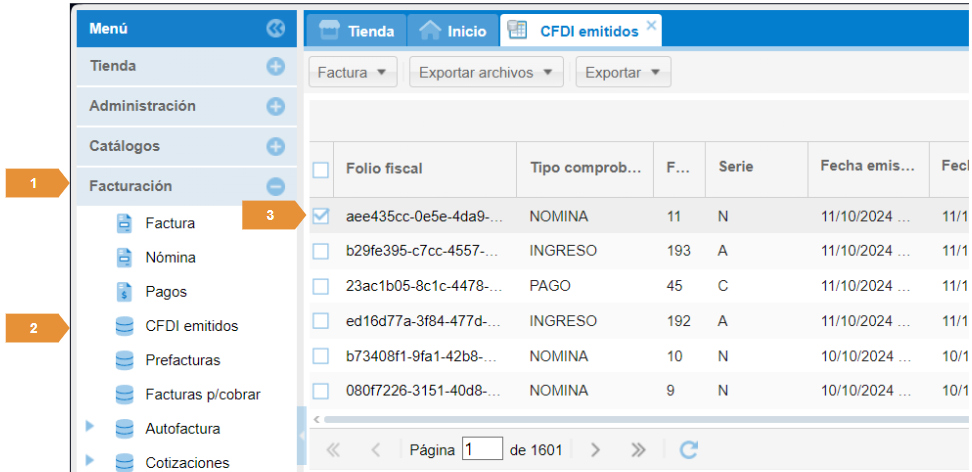Open Pagos item in sidebar

[165, 292]
